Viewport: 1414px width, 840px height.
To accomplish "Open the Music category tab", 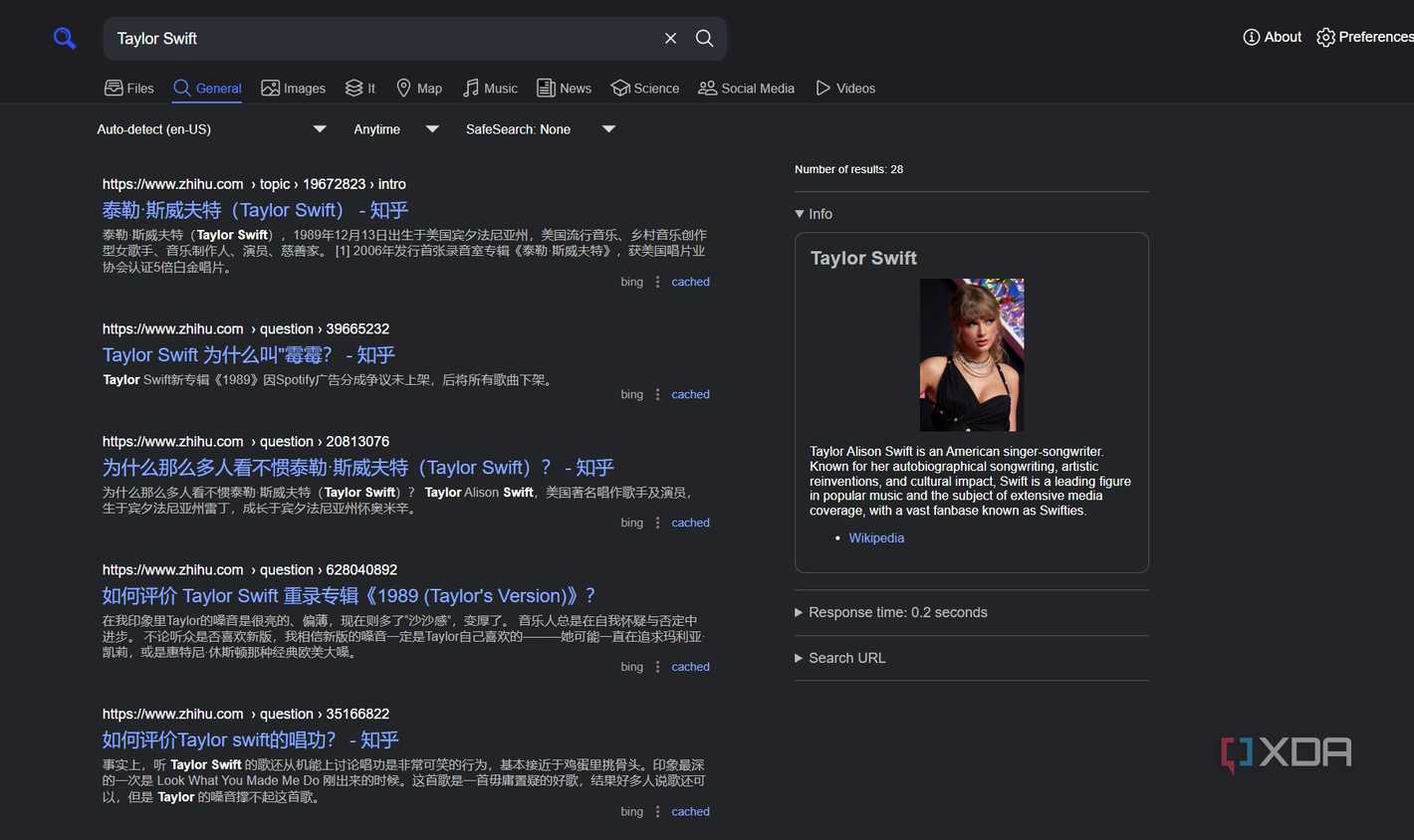I will pos(490,88).
